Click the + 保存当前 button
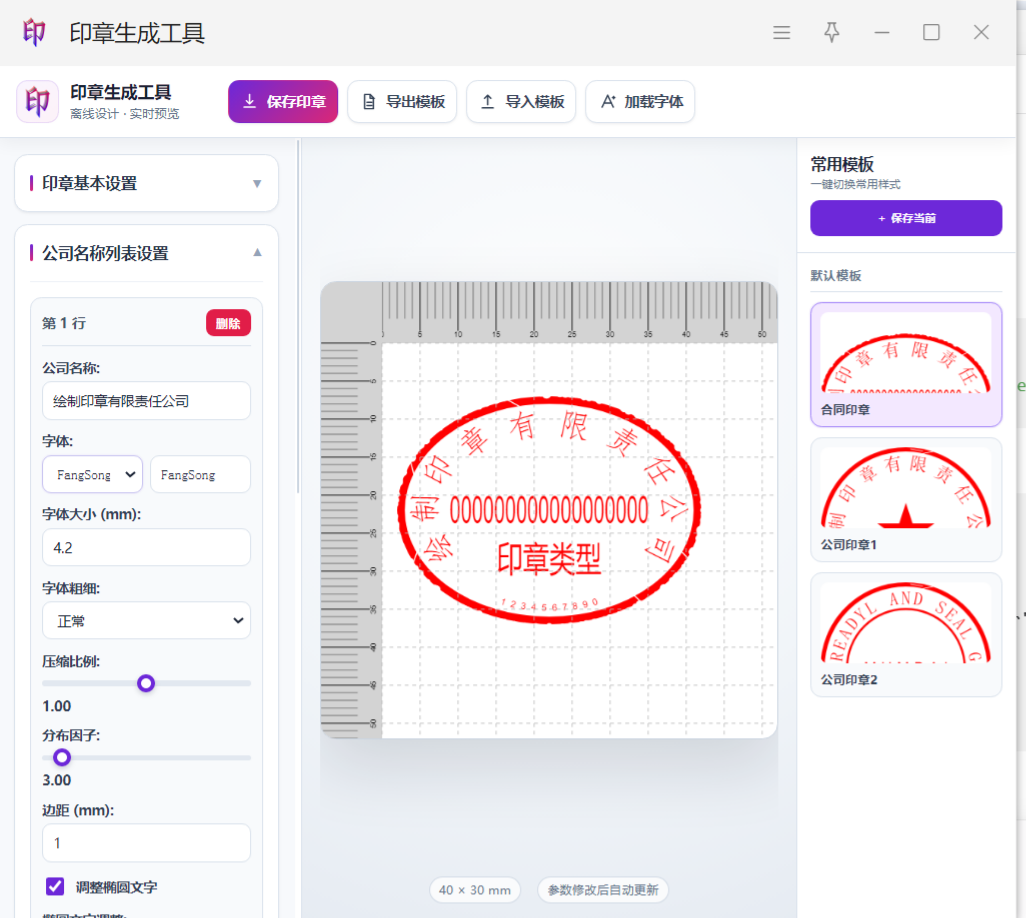Screen dimensions: 1026x918 coord(906,218)
